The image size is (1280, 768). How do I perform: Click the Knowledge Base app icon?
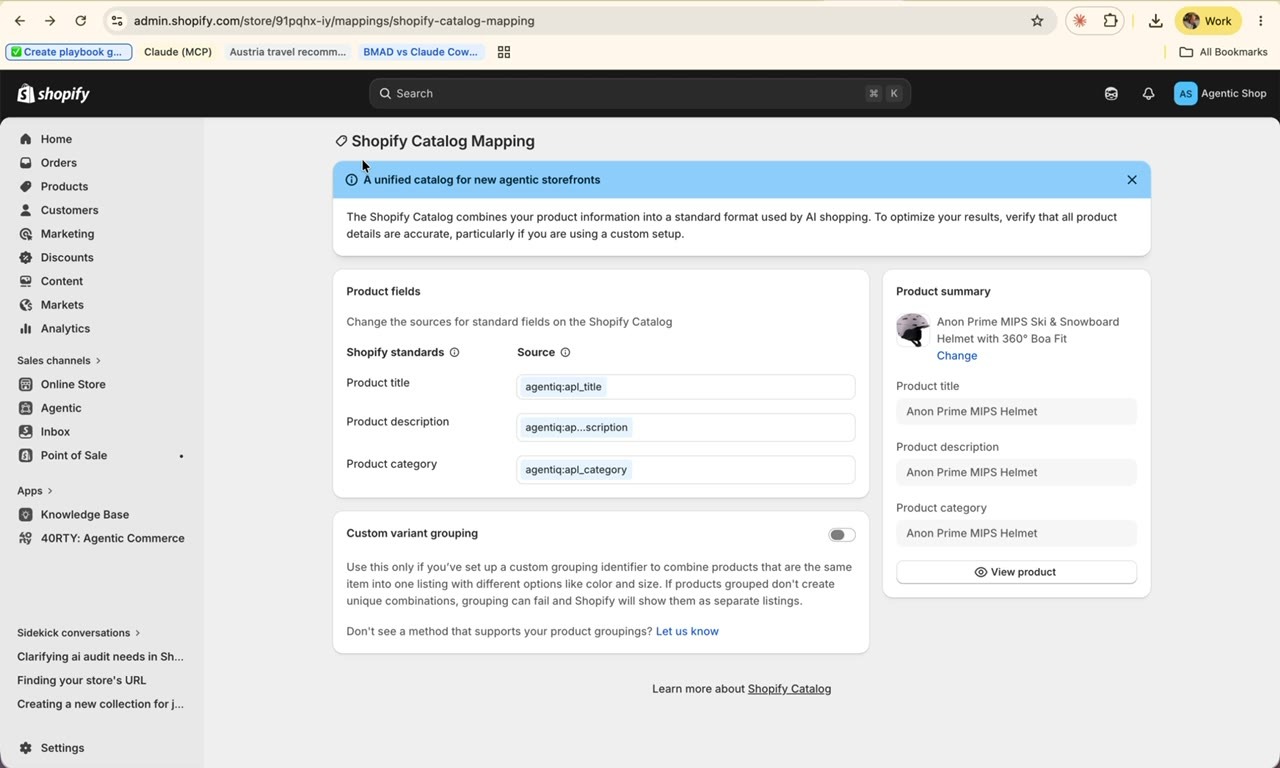(x=26, y=514)
